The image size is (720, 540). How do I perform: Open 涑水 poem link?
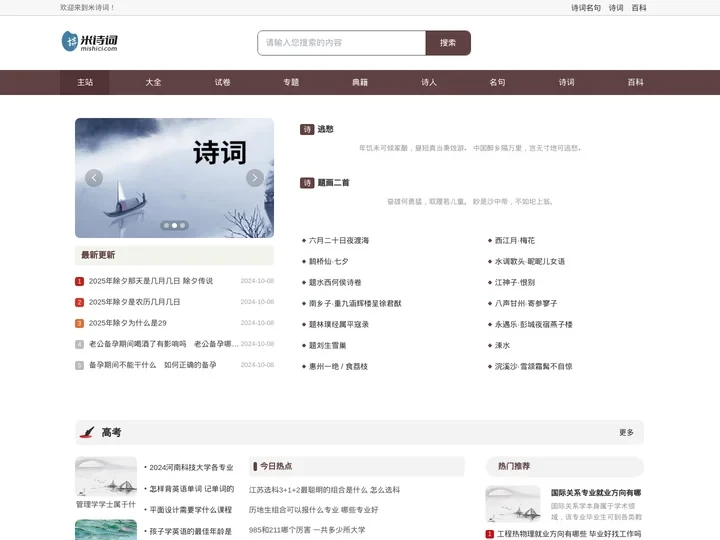502,346
